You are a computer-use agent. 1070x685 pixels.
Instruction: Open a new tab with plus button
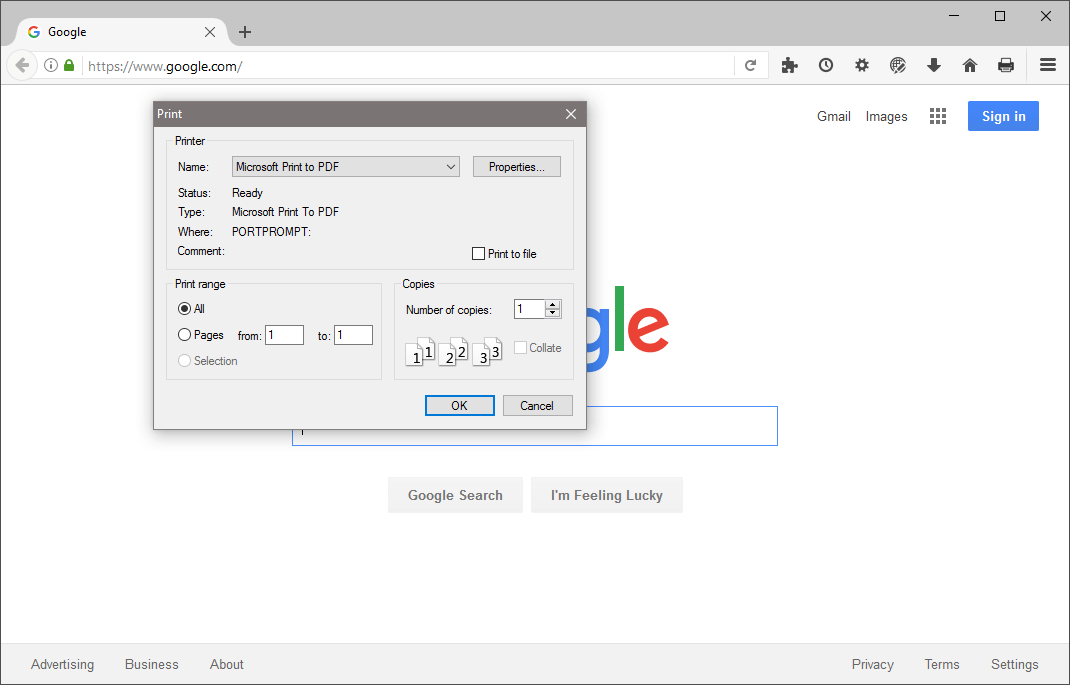pyautogui.click(x=245, y=32)
